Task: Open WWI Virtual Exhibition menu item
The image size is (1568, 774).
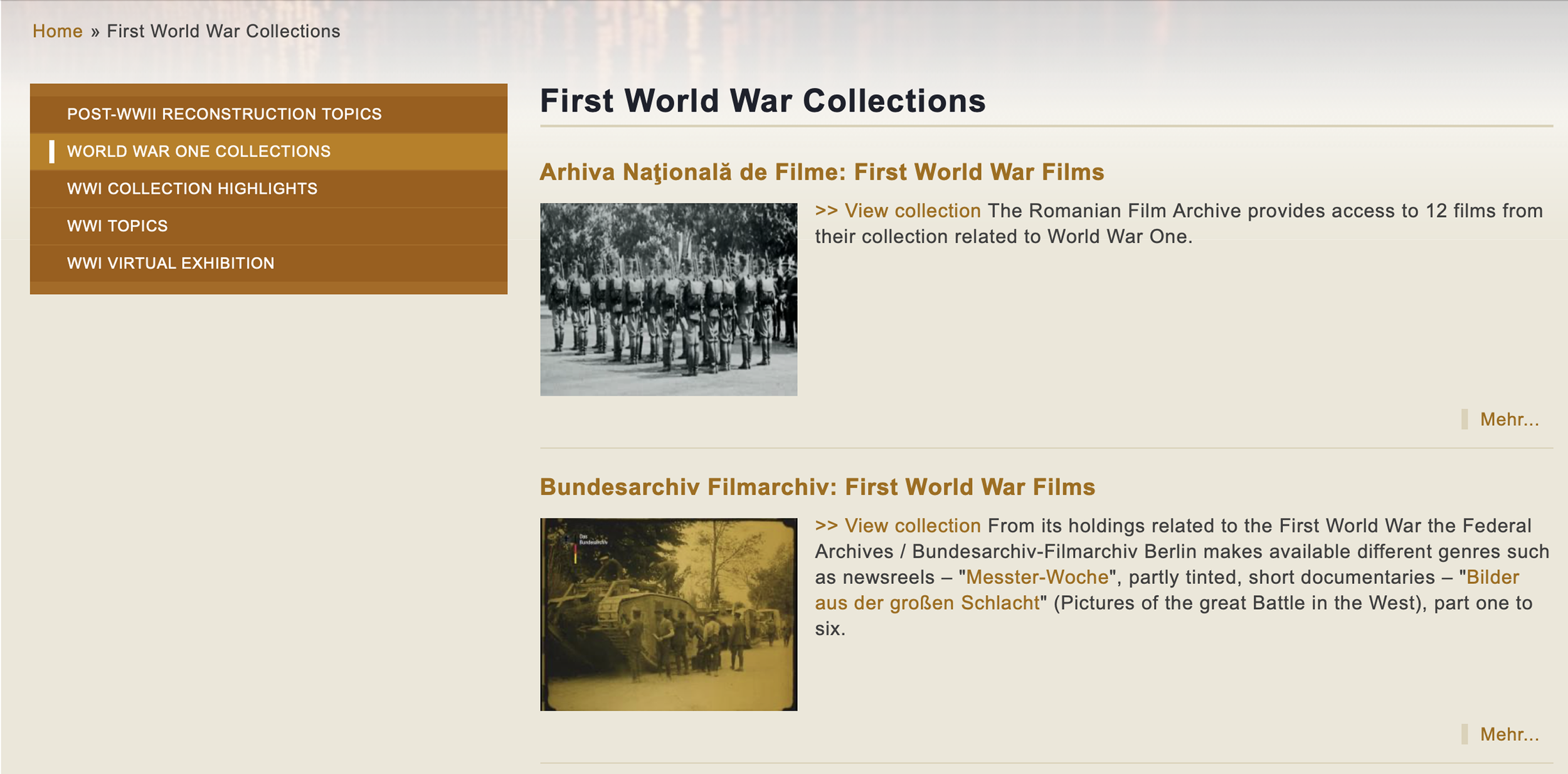Action: [171, 263]
